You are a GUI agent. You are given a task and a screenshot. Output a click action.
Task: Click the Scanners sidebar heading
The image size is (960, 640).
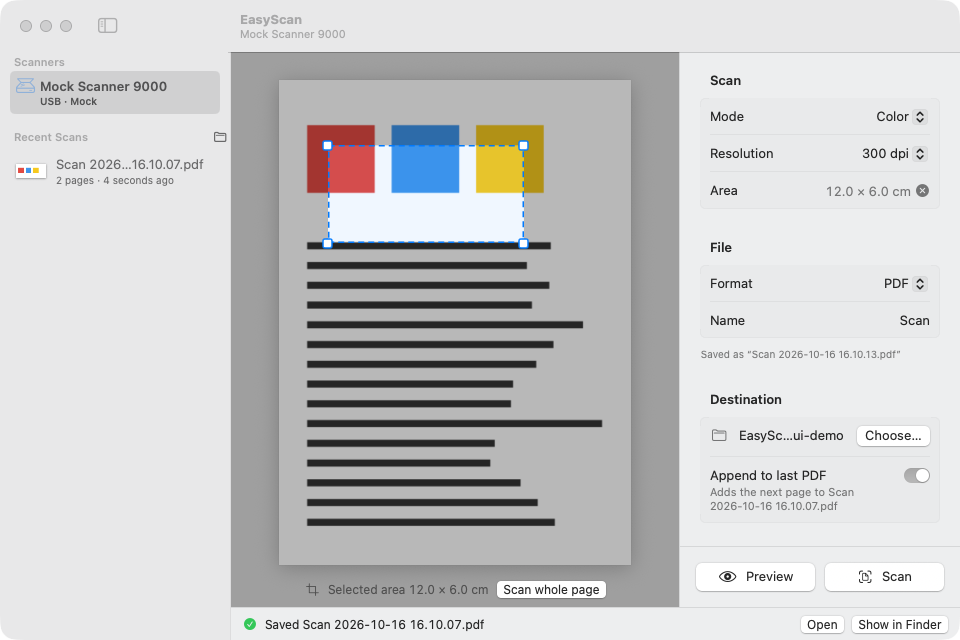click(39, 62)
